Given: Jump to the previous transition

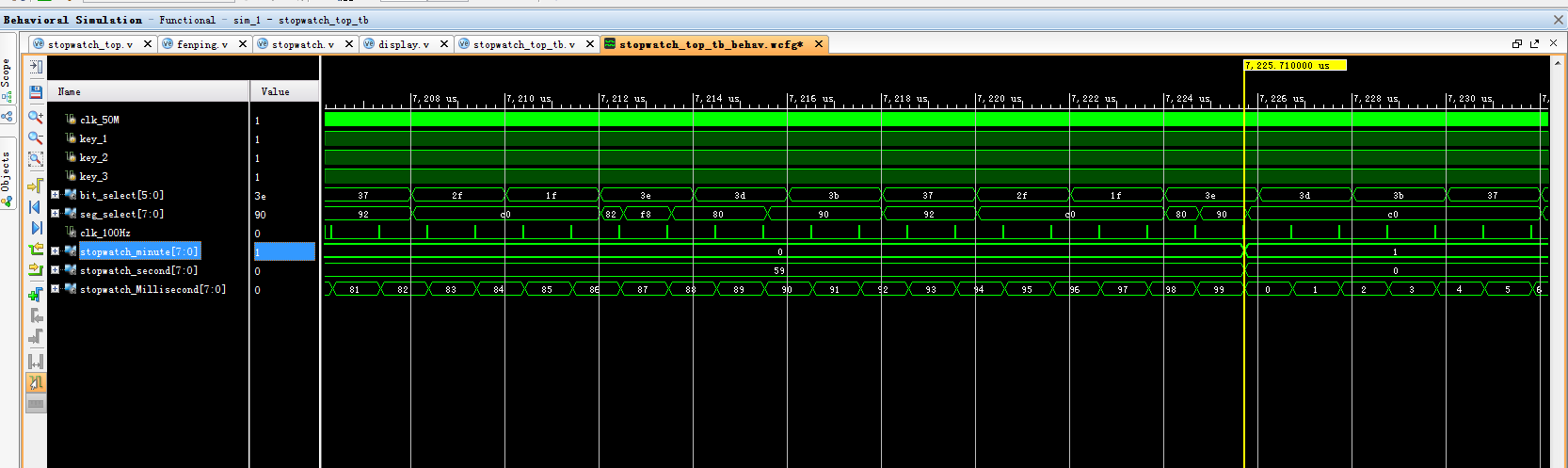Looking at the screenshot, I should click(x=36, y=250).
